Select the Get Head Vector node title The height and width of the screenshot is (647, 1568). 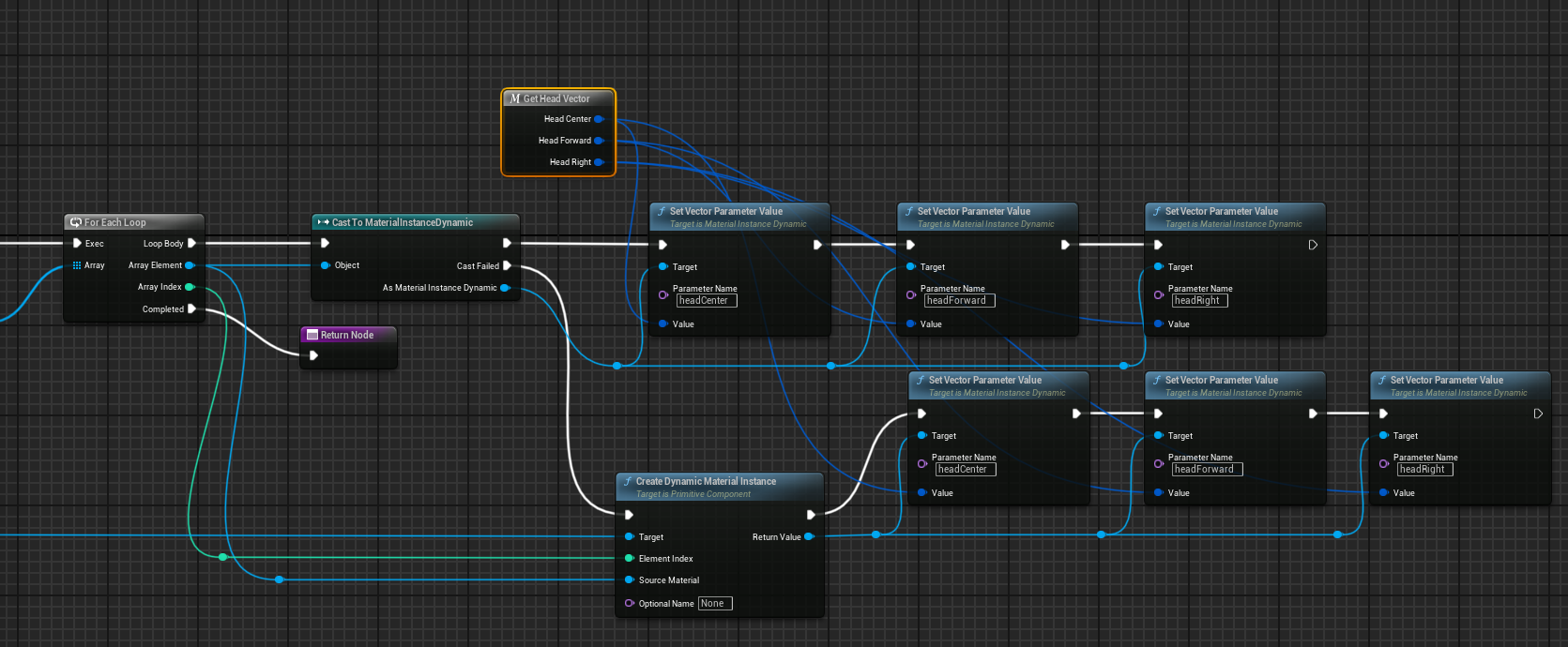[x=557, y=98]
